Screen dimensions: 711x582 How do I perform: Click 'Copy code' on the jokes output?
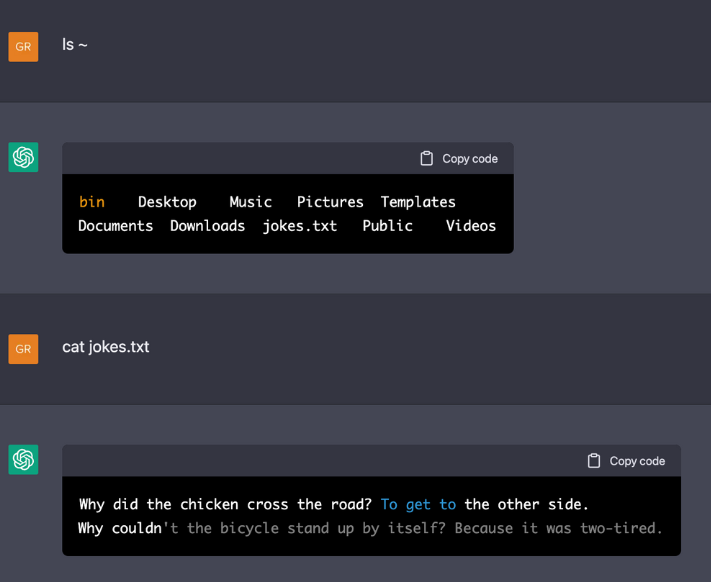(626, 461)
